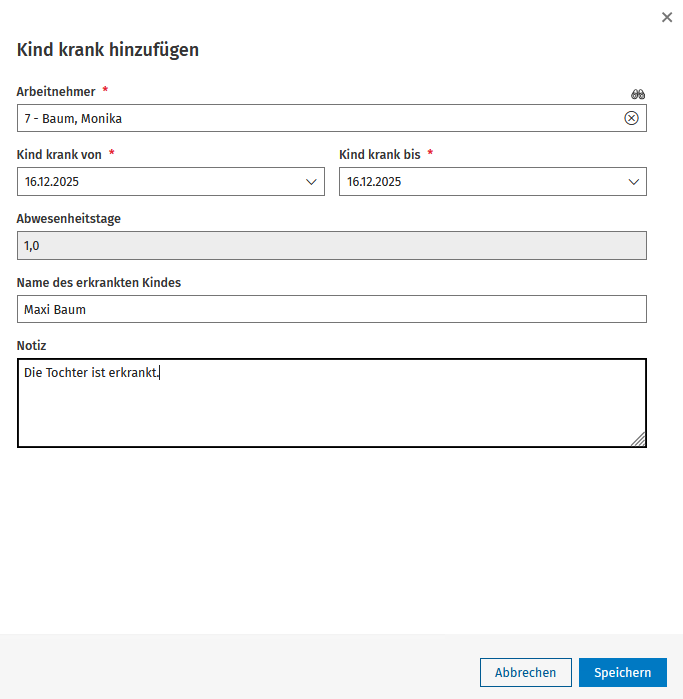Click the Name des erkrankten Kindes field
683x699 pixels.
(332, 309)
